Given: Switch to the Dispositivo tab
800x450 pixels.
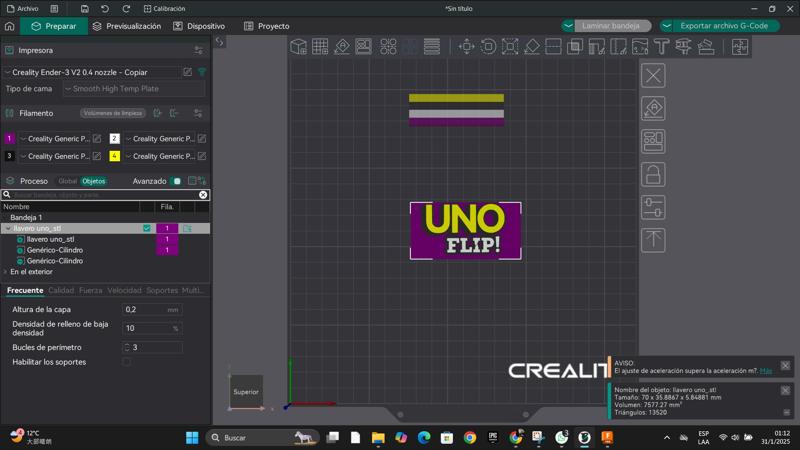Looking at the screenshot, I should 199,26.
